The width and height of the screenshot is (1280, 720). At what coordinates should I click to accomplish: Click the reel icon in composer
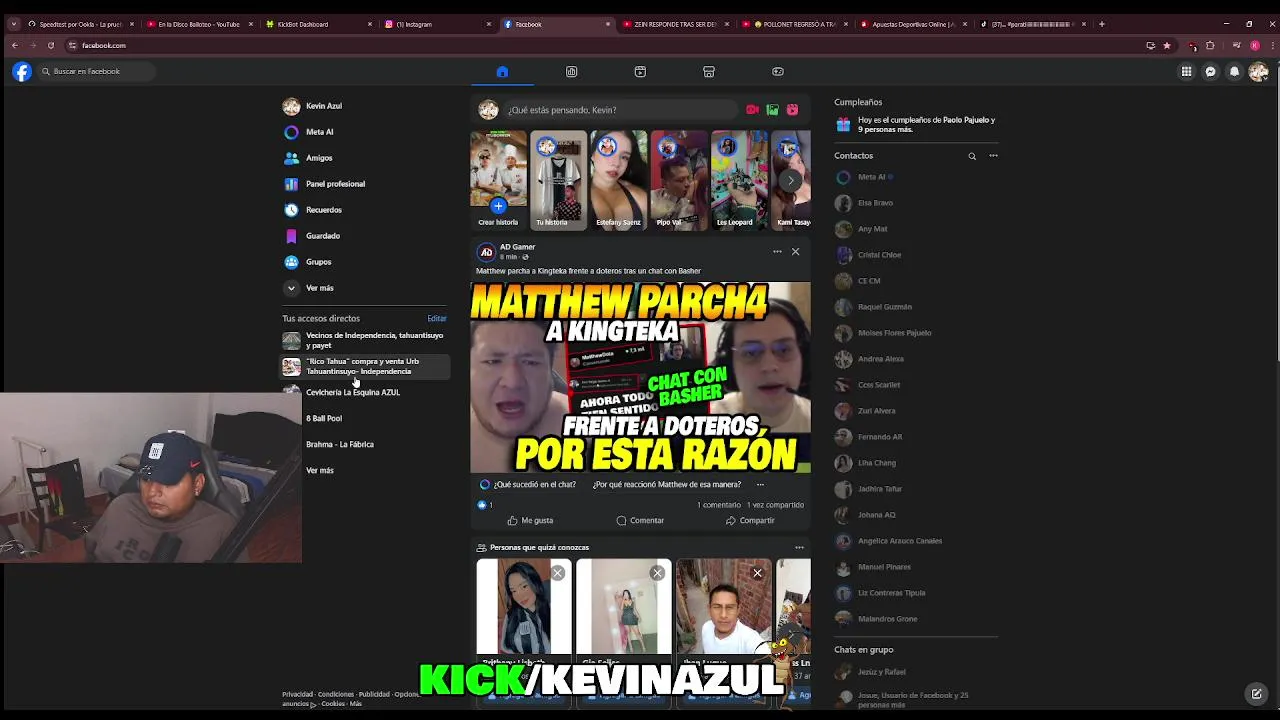(x=792, y=110)
